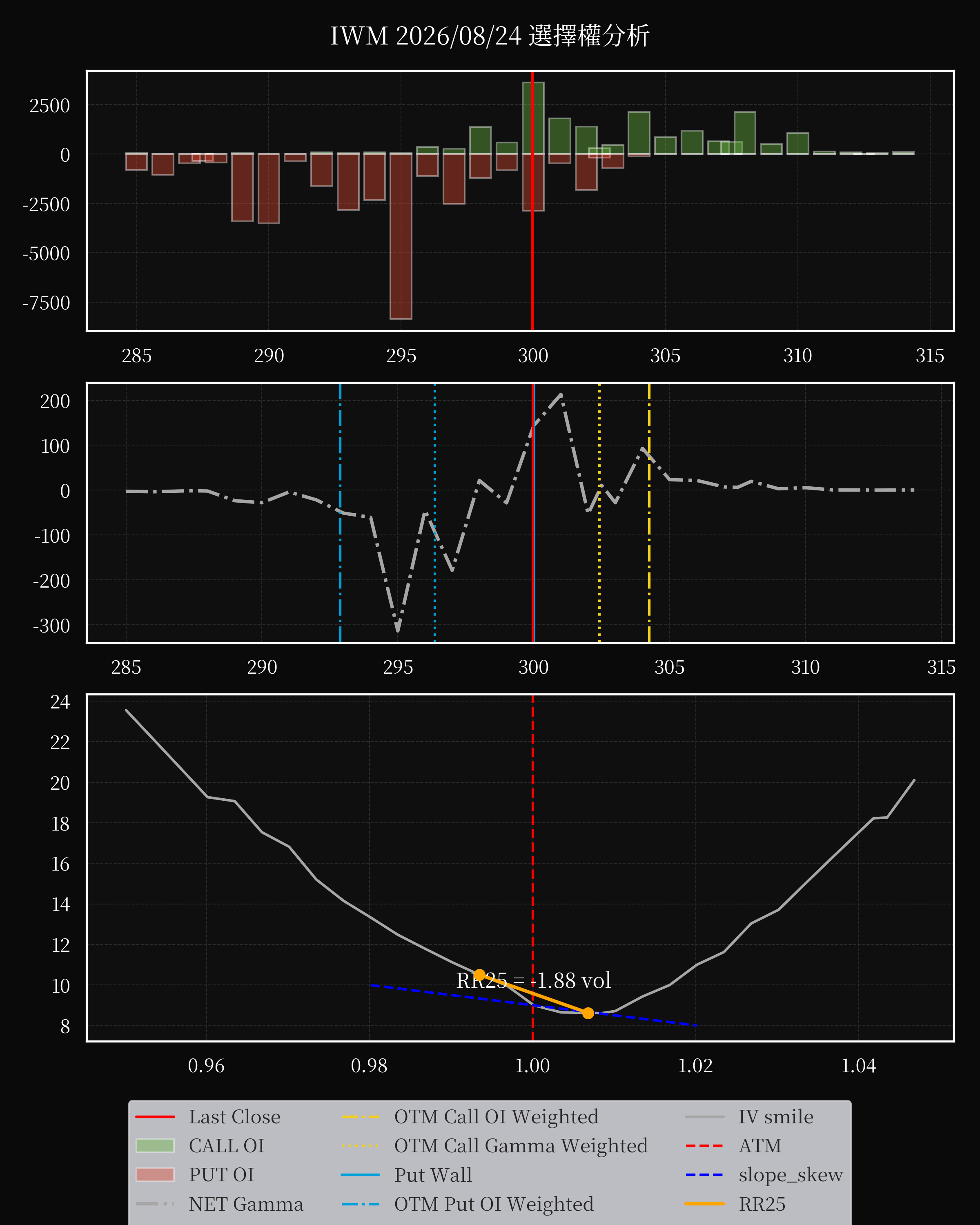The height and width of the screenshot is (1225, 980).
Task: Click the cyan Put Wall legend line
Action: [x=360, y=1174]
